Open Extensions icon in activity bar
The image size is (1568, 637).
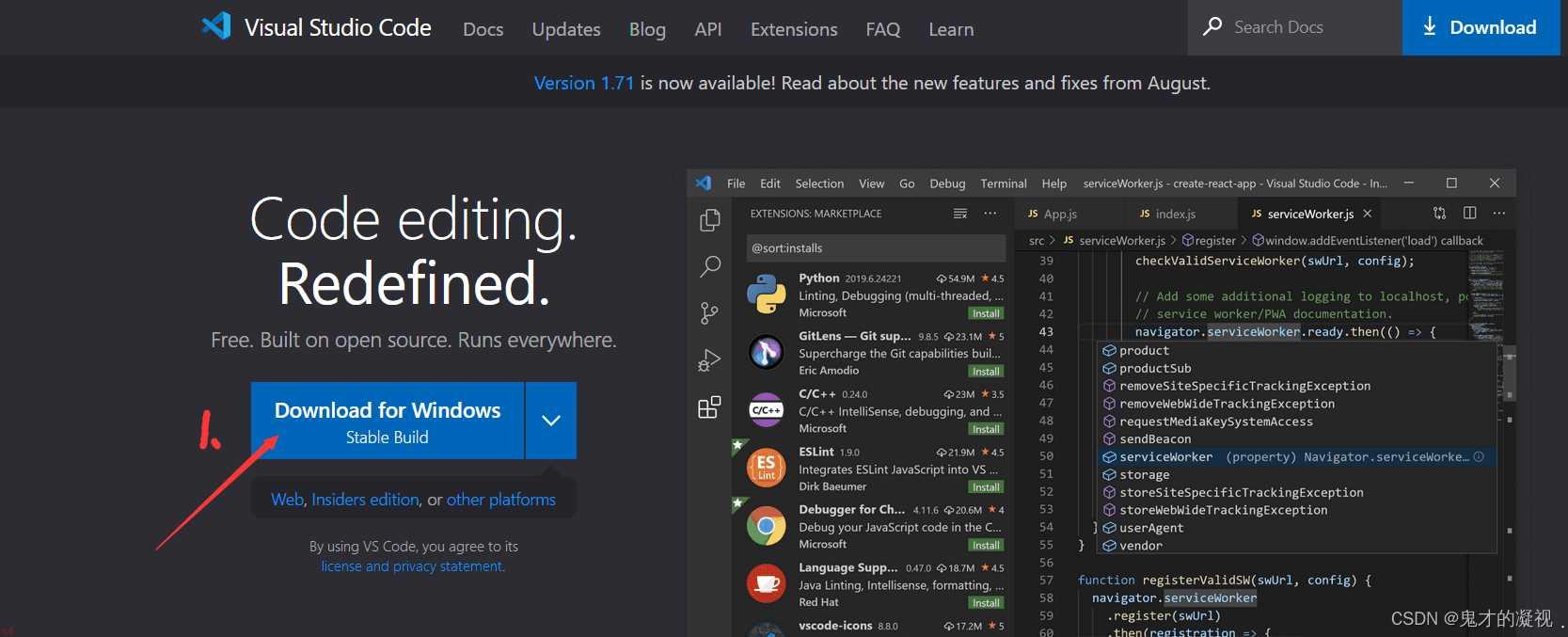click(x=709, y=406)
